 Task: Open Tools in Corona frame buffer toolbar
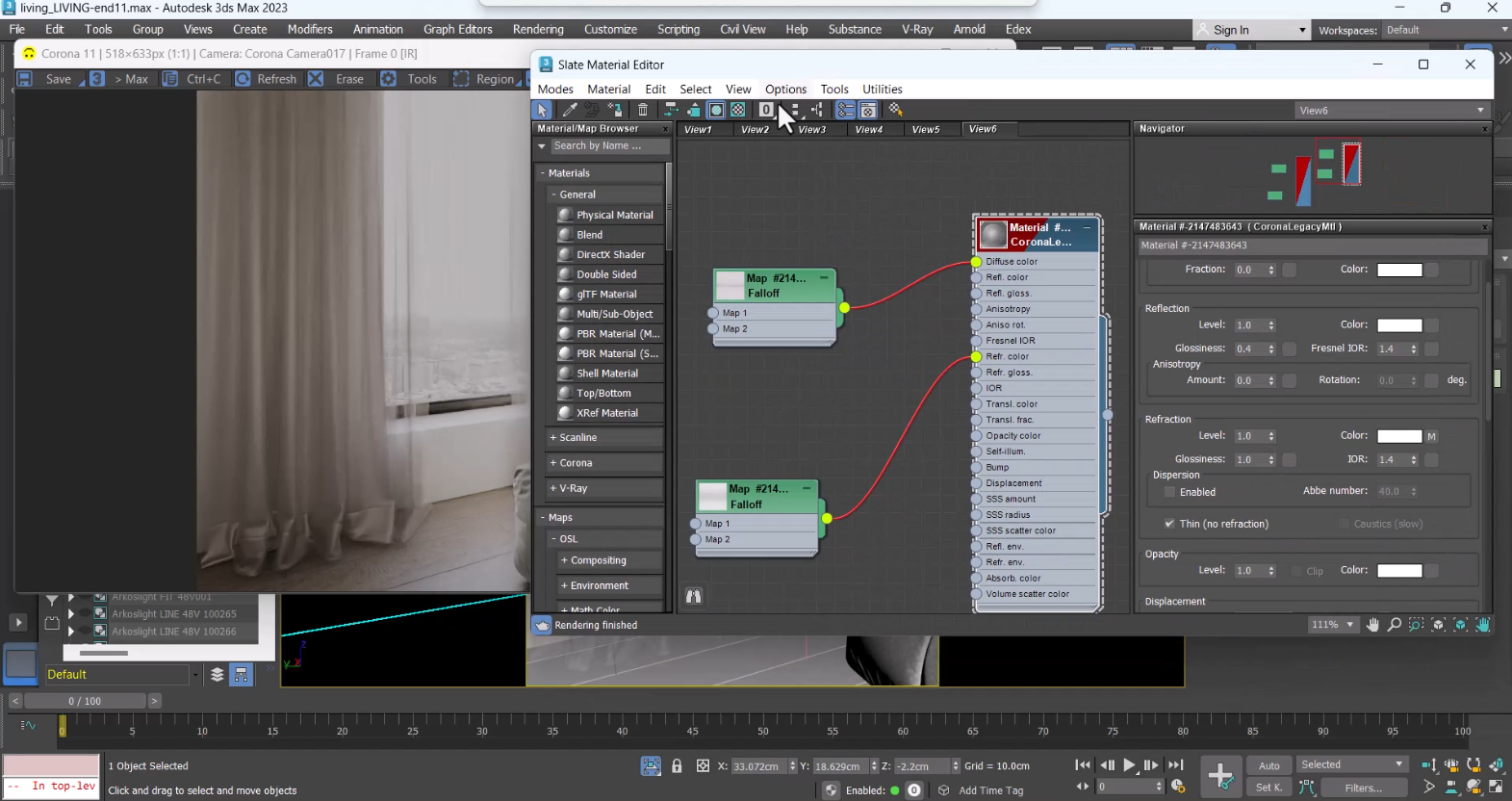[x=409, y=79]
